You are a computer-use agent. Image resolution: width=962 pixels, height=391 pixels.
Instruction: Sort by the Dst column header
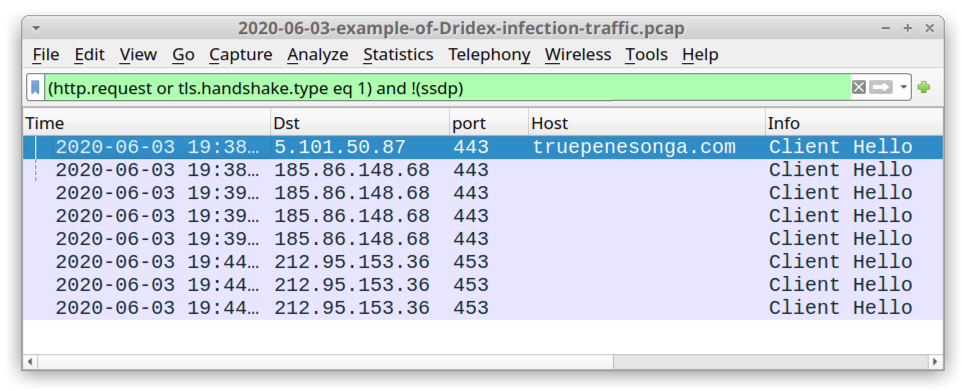pyautogui.click(x=360, y=123)
